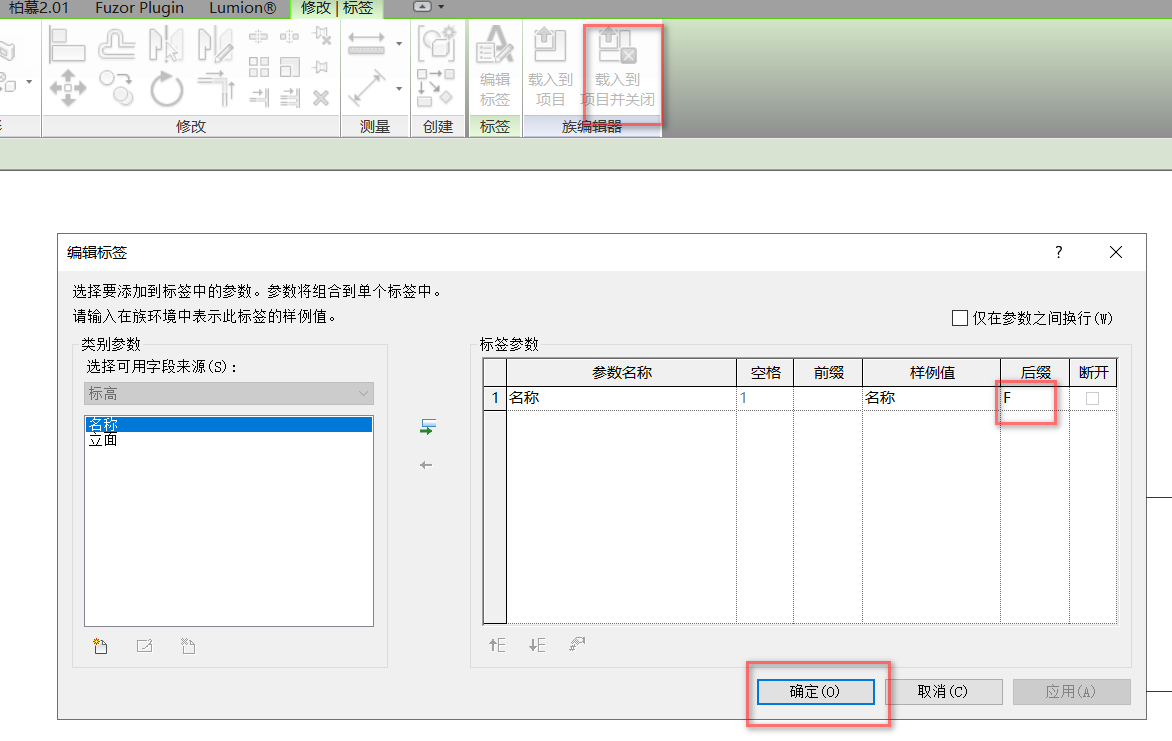Expand the Aligned Dimension dropdown arrow
The image size is (1172, 741).
[x=399, y=88]
